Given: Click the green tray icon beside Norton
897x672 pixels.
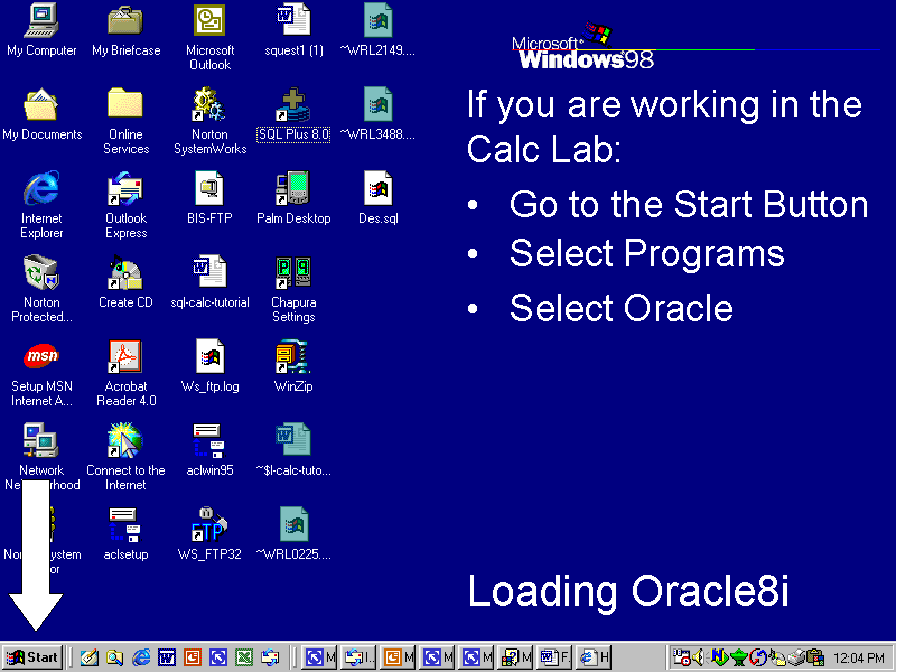Looking at the screenshot, I should pyautogui.click(x=739, y=658).
